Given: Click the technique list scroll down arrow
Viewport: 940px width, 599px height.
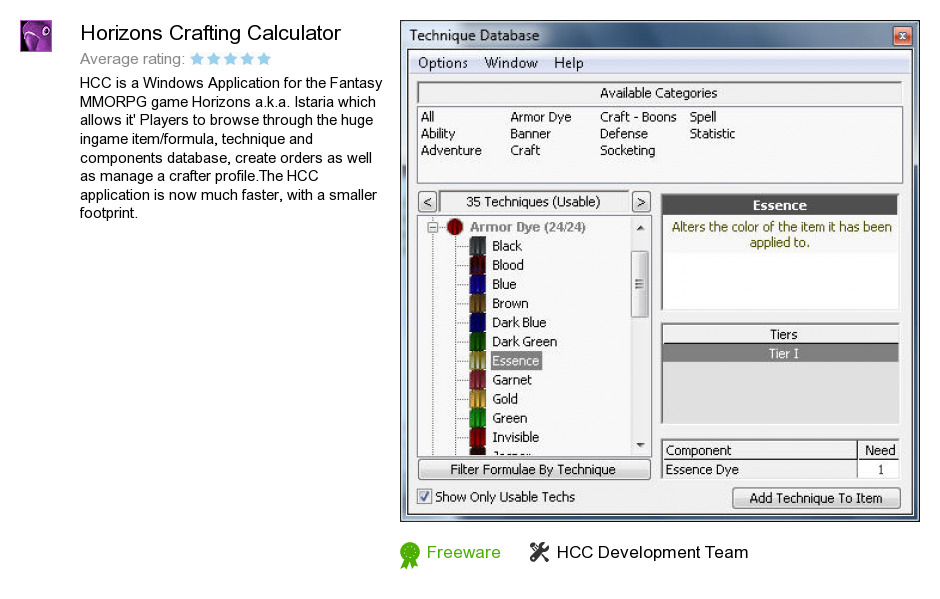Looking at the screenshot, I should 640,445.
